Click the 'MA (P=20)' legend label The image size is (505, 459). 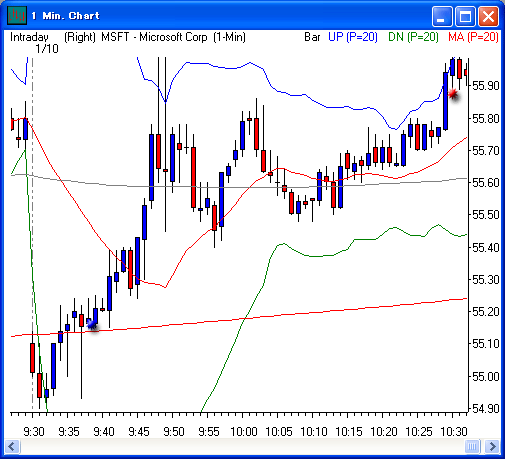(473, 37)
